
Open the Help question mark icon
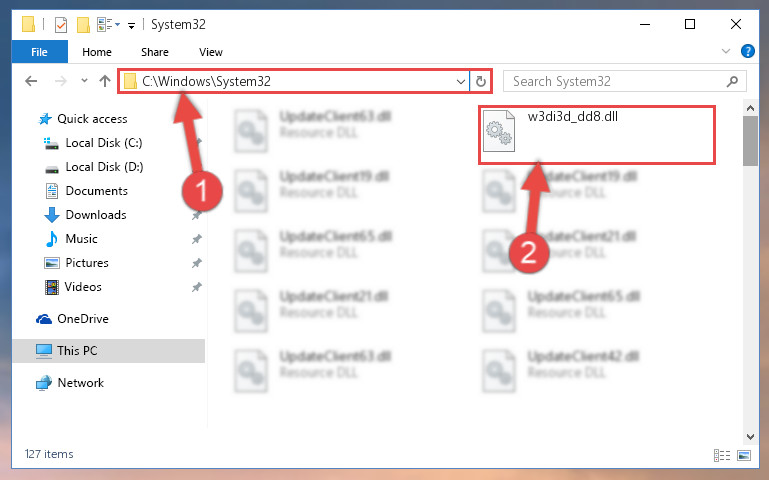click(x=748, y=51)
